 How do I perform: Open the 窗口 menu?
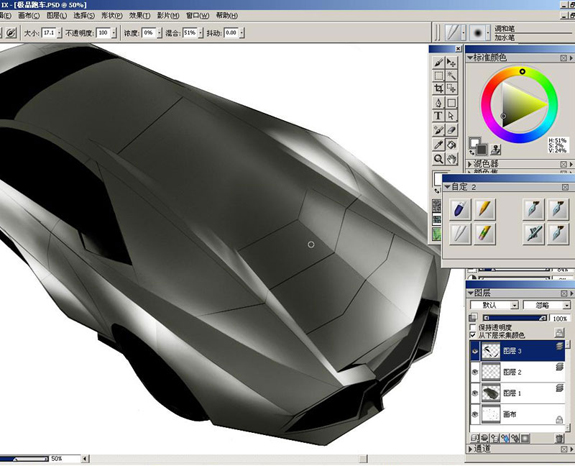[197, 15]
